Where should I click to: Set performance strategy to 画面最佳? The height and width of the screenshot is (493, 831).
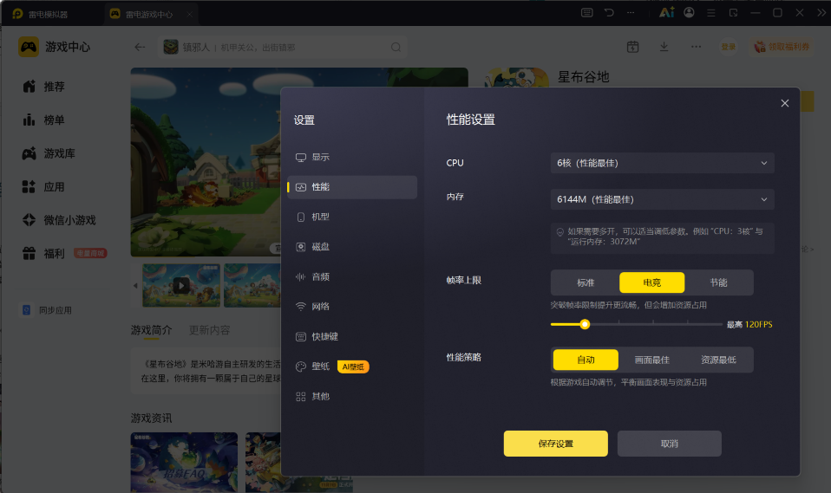[652, 360]
